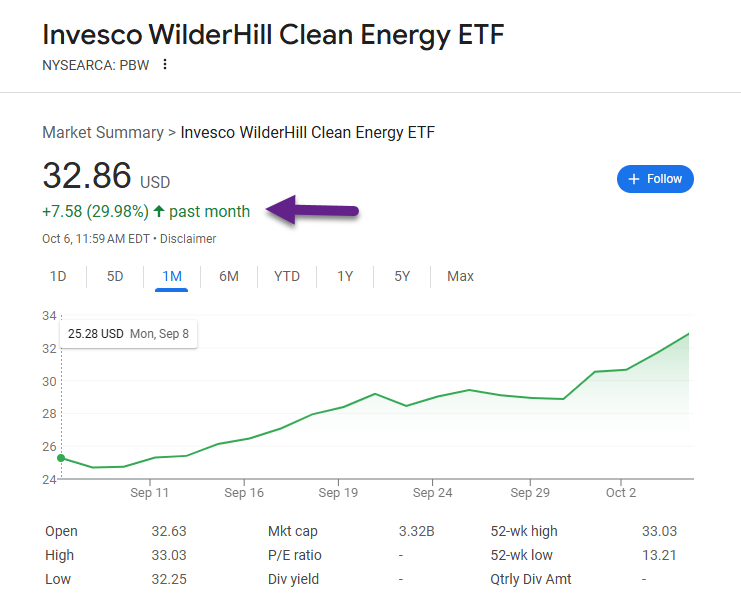The width and height of the screenshot is (741, 602).
Task: Click the green up-arrow past month indicator
Action: pyautogui.click(x=159, y=211)
